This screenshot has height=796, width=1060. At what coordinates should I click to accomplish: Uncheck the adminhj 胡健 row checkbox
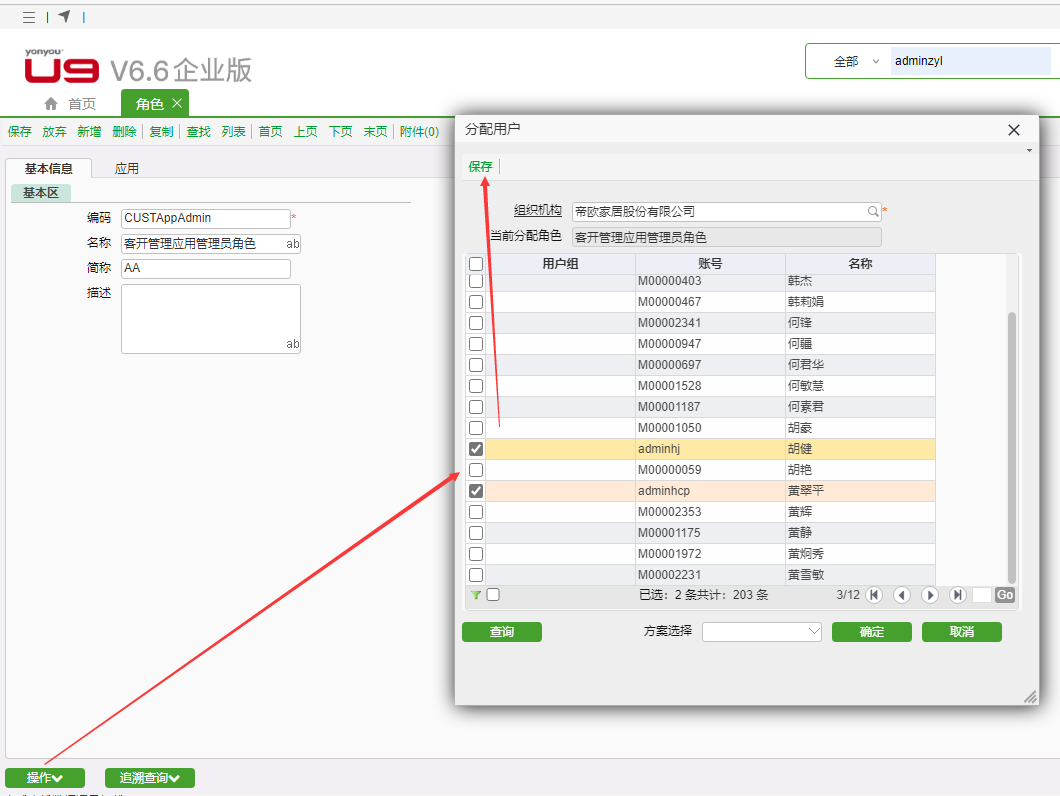tap(476, 449)
